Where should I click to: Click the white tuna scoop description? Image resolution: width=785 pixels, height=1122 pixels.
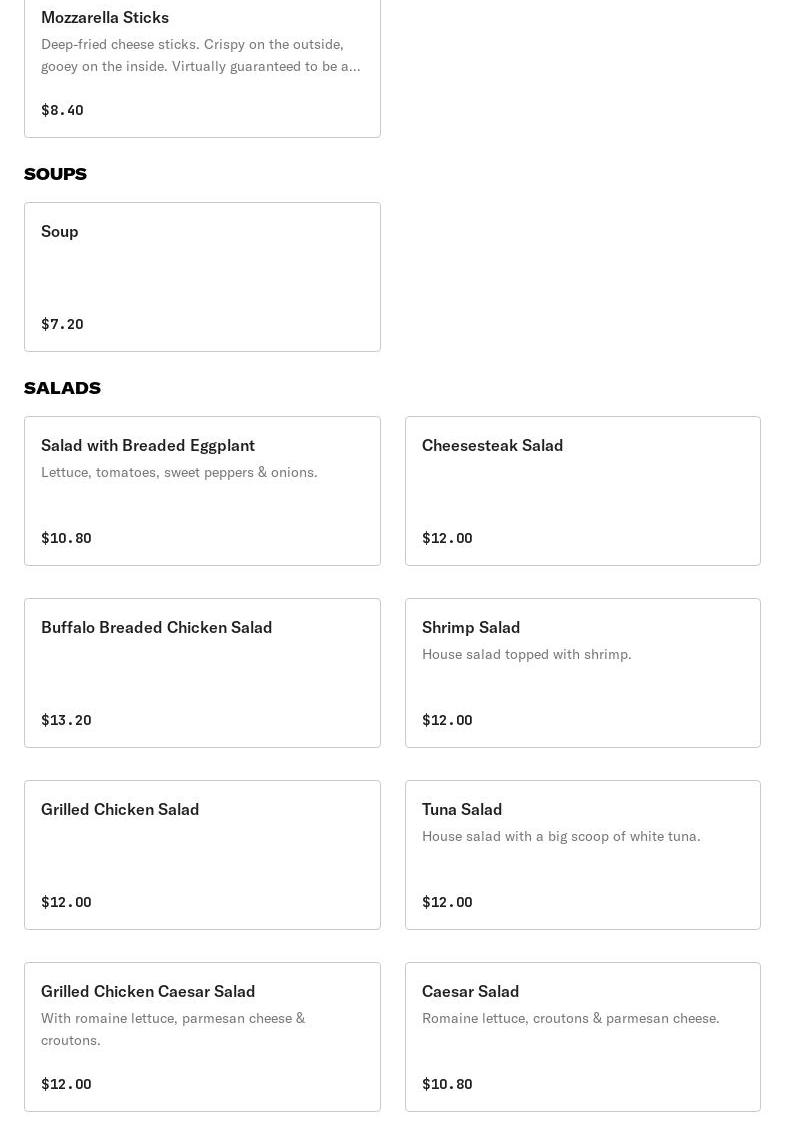point(561,836)
